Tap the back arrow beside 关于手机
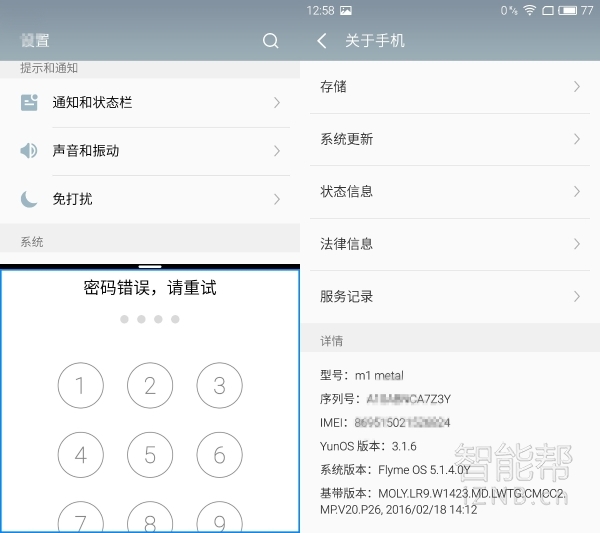 pyautogui.click(x=322, y=41)
